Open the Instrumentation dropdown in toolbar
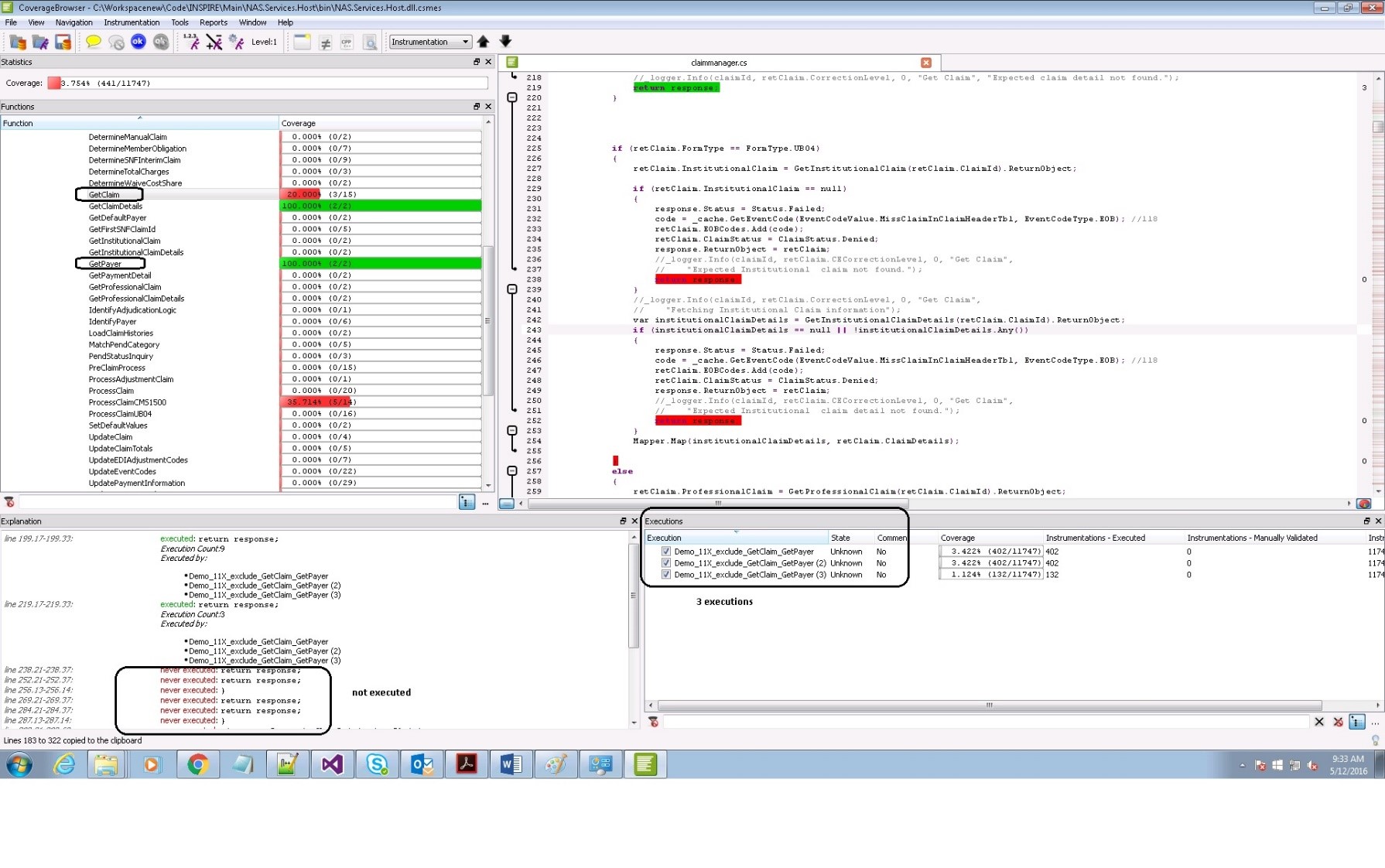The image size is (1385, 868). tap(429, 42)
